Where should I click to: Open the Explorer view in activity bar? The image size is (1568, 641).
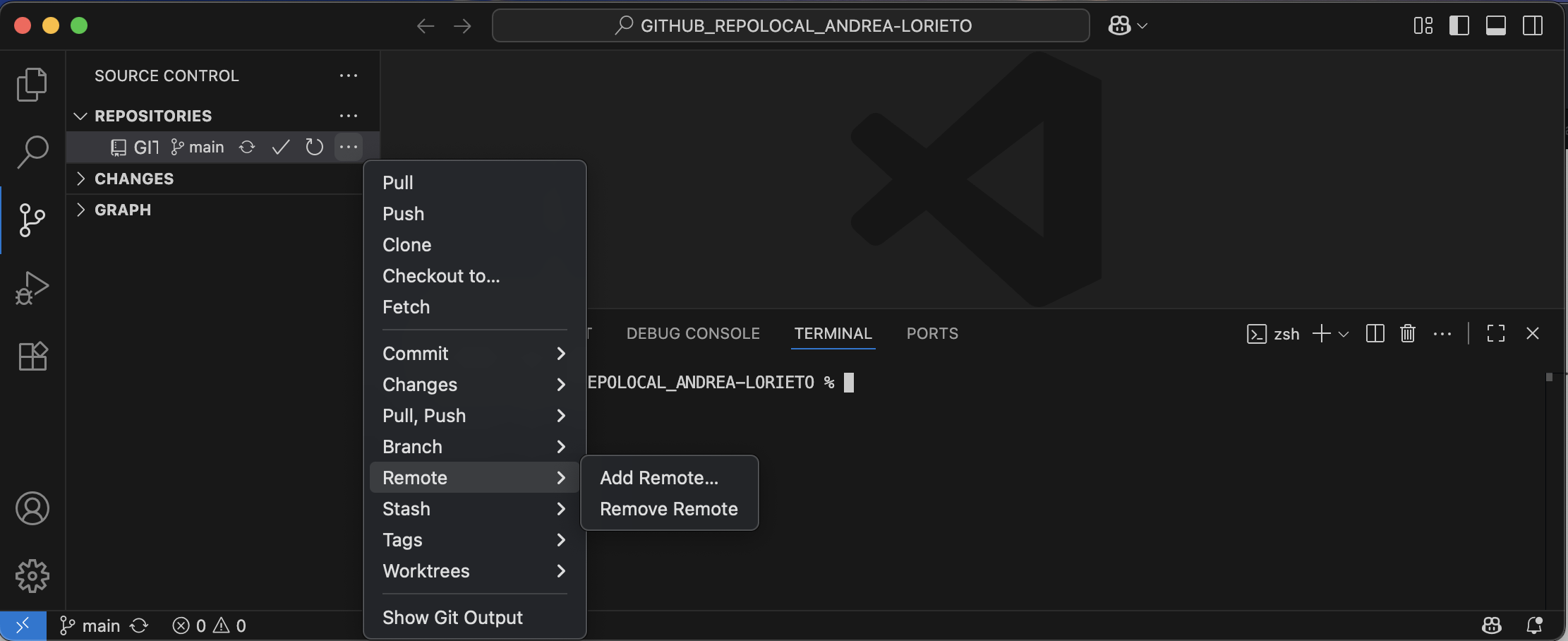[32, 85]
